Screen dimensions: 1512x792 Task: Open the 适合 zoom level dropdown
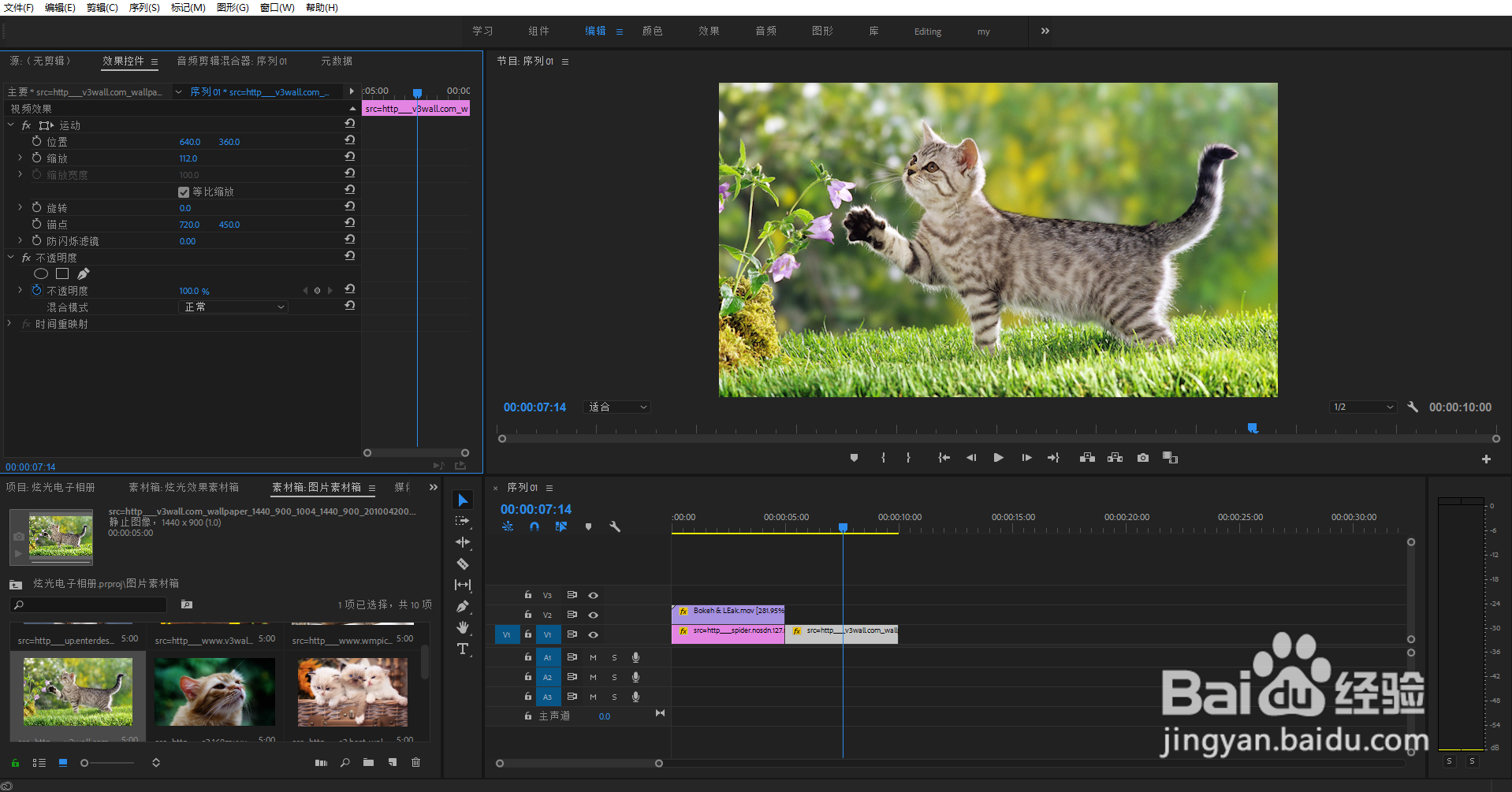[618, 407]
